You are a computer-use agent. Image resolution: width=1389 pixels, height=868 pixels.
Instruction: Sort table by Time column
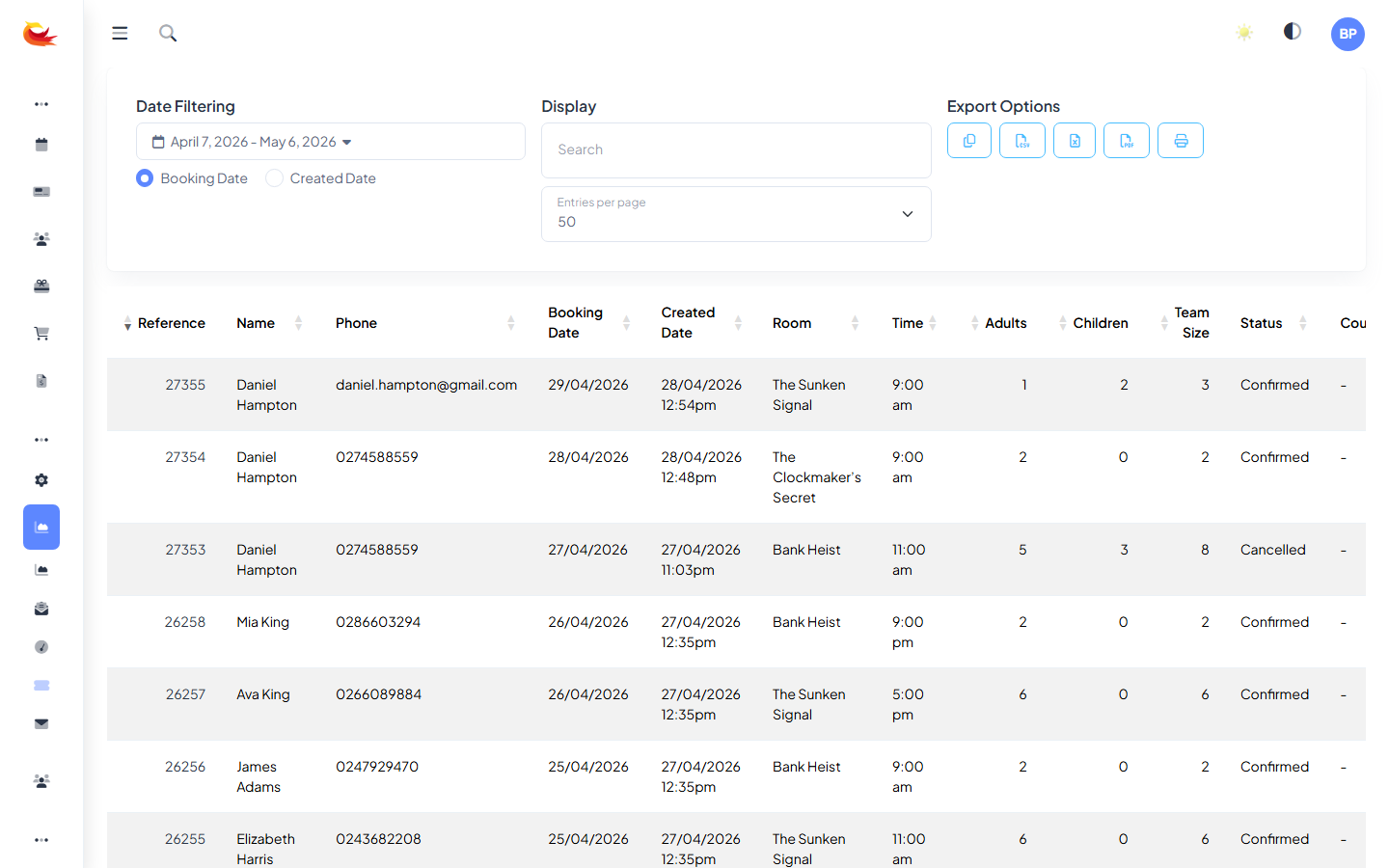[914, 324]
